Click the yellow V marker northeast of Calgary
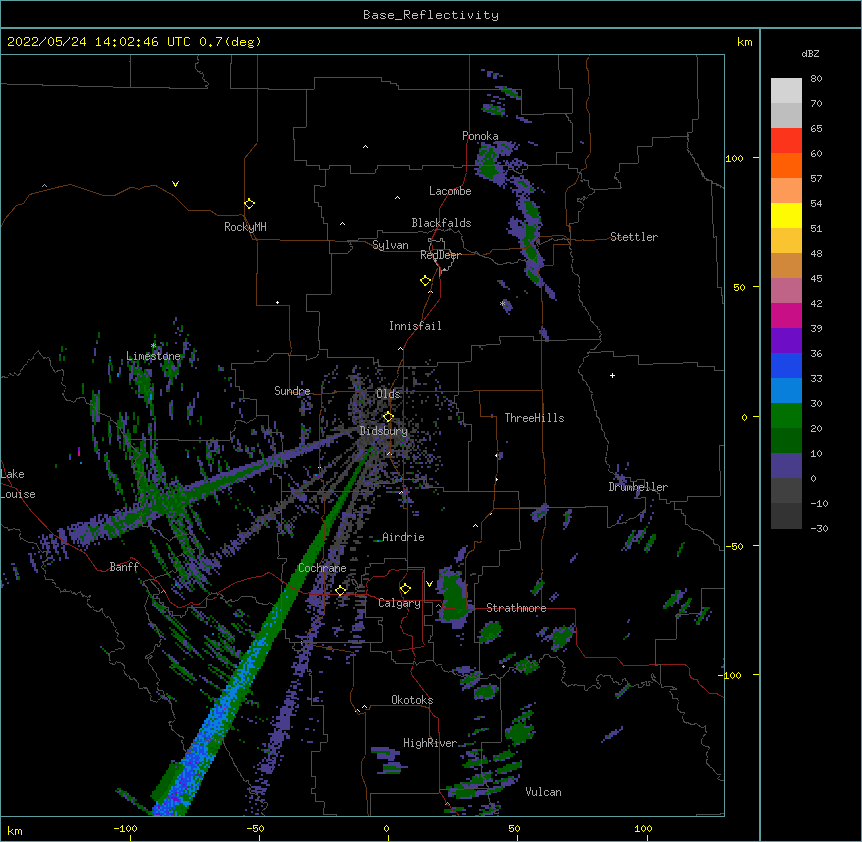 (429, 584)
